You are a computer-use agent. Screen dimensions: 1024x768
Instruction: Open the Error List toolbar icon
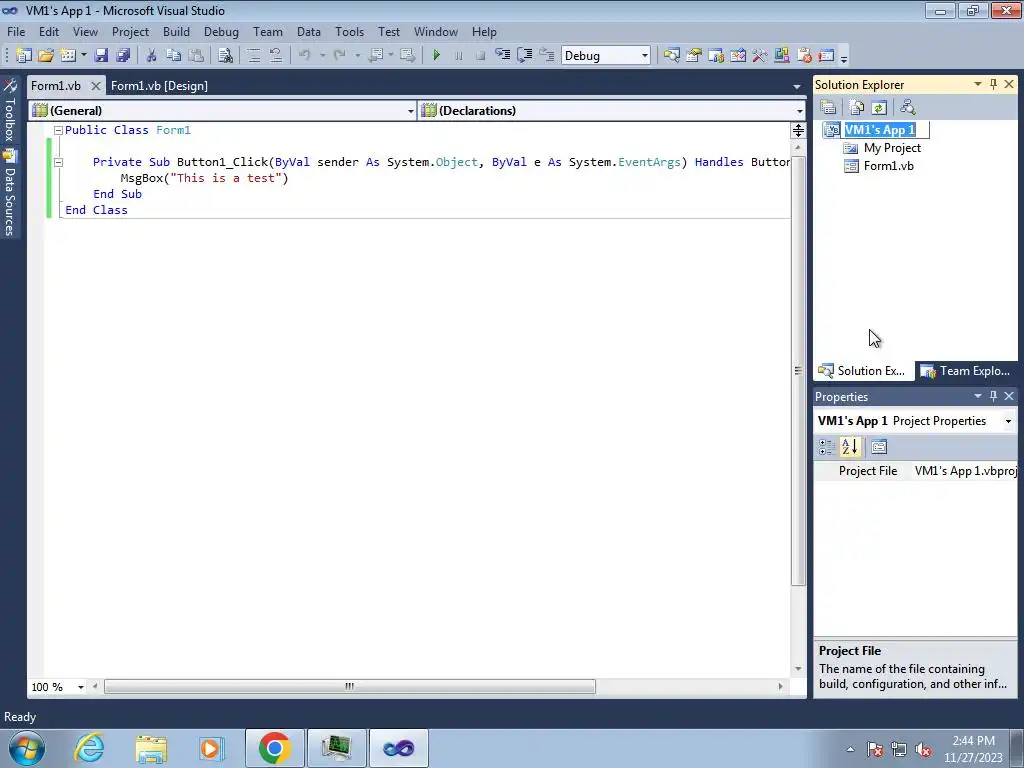(804, 56)
